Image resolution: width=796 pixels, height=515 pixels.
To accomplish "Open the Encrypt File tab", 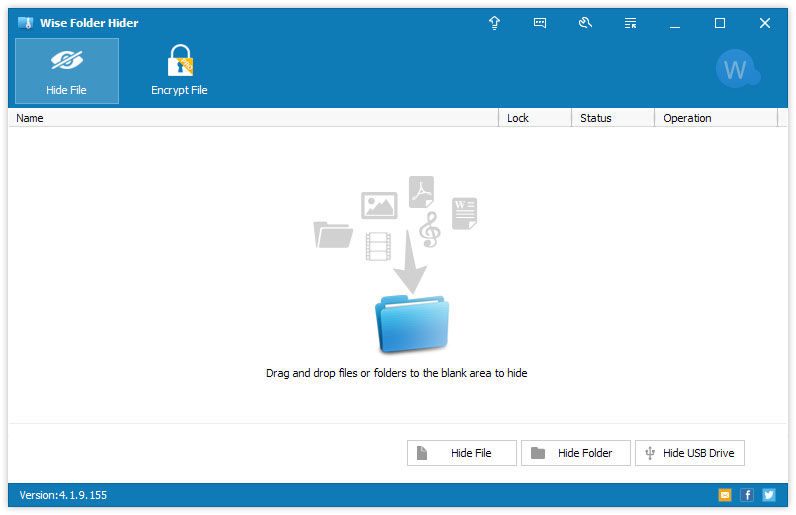I will click(x=179, y=71).
